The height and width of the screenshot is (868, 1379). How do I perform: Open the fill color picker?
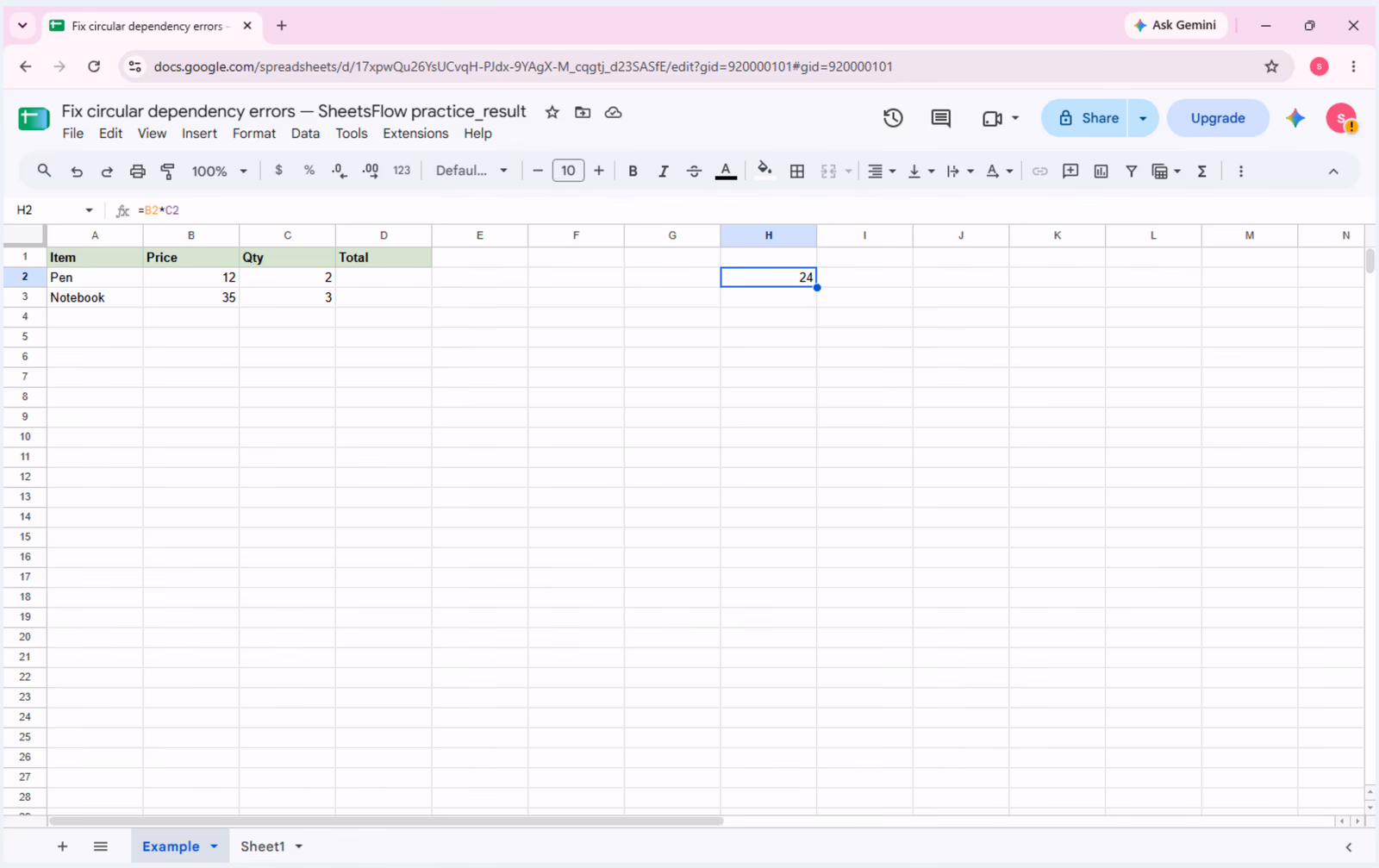pyautogui.click(x=764, y=171)
